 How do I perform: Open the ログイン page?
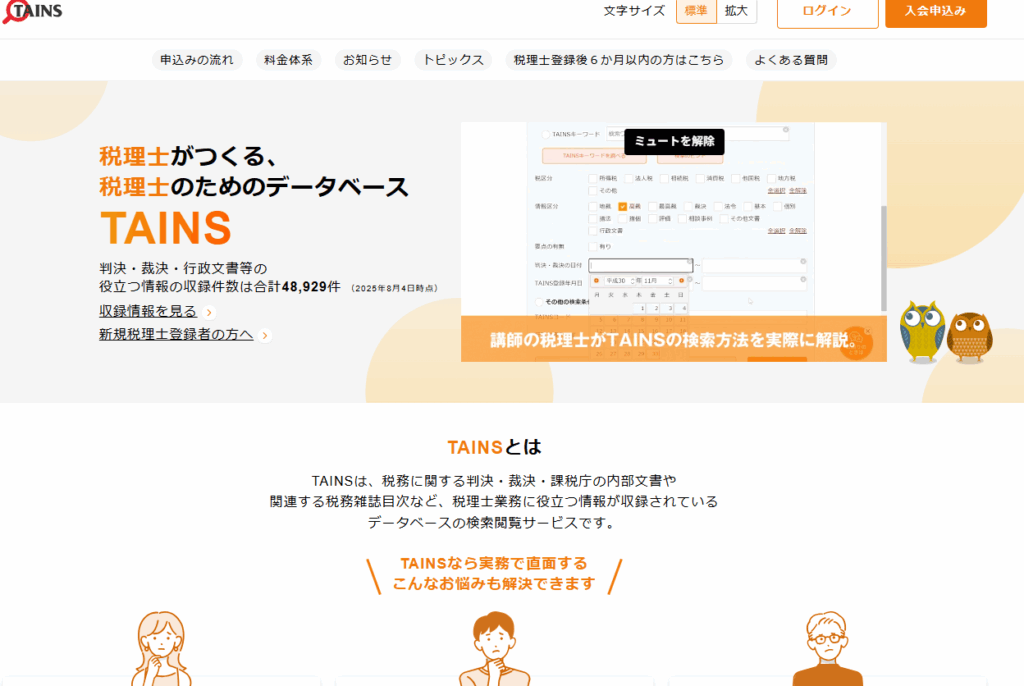827,12
